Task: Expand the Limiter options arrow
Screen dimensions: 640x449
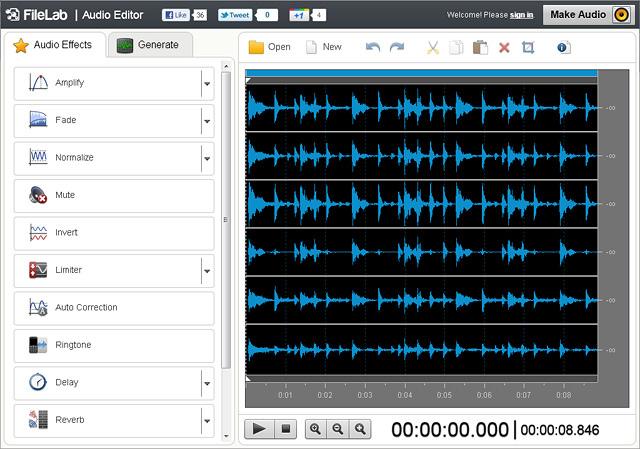Action: 207,271
